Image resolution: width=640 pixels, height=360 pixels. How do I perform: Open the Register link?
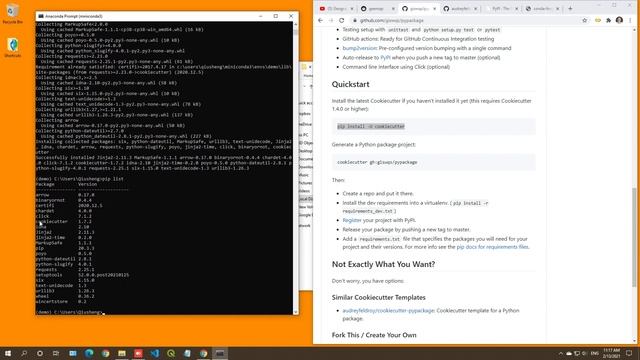click(x=352, y=220)
